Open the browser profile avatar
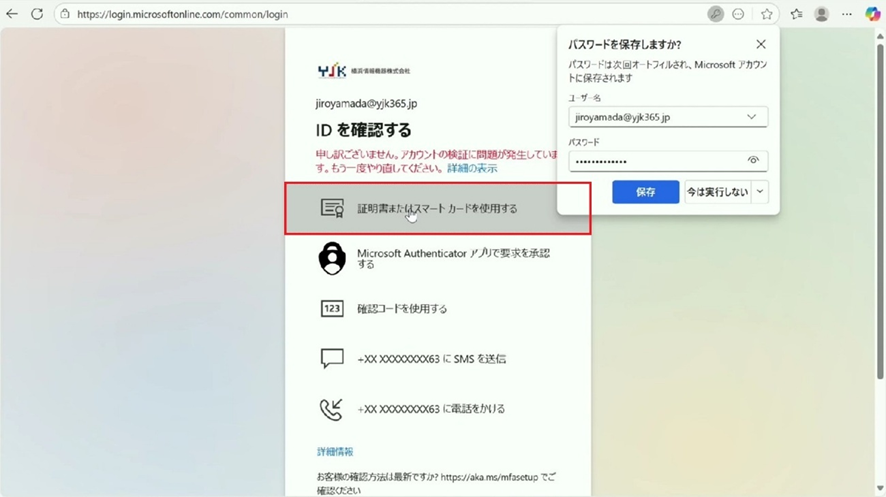Viewport: 886px width, 497px height. click(x=822, y=14)
